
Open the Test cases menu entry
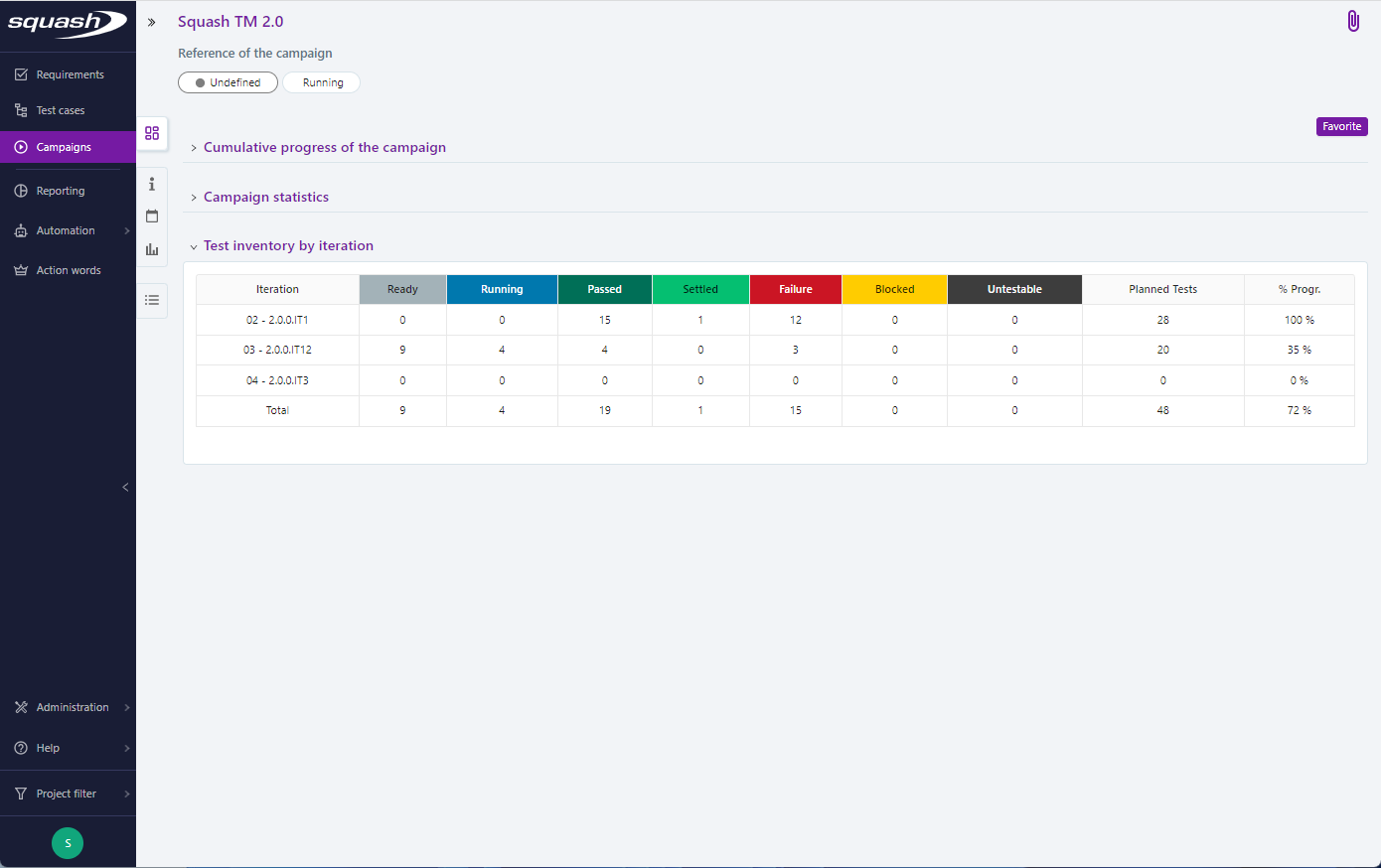tap(60, 110)
